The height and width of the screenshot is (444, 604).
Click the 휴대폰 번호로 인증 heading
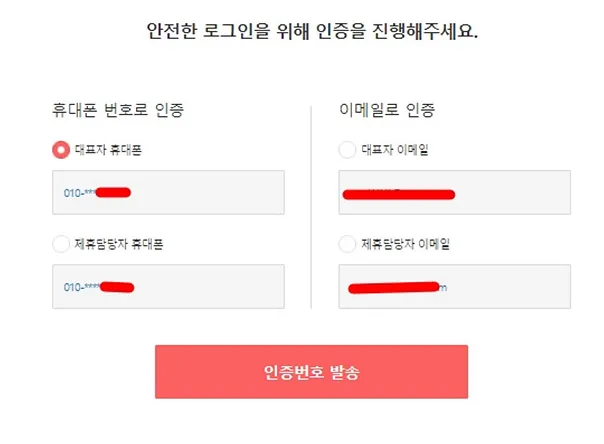118,110
